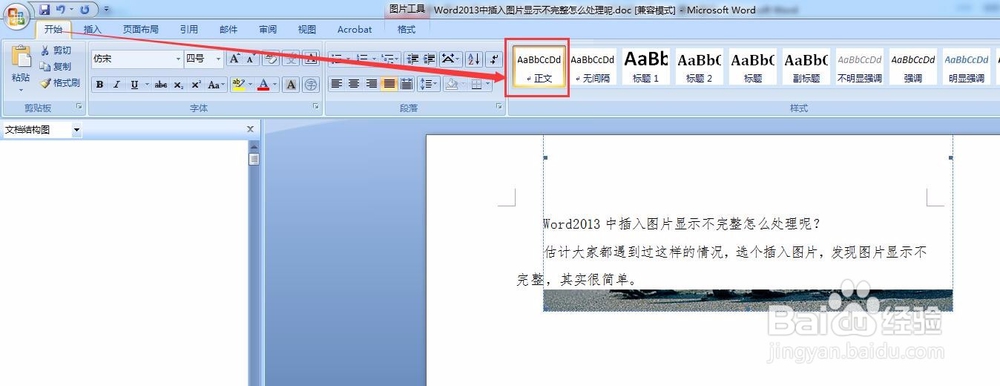Open line spacing dropdown
1000x386 pixels.
coord(429,84)
